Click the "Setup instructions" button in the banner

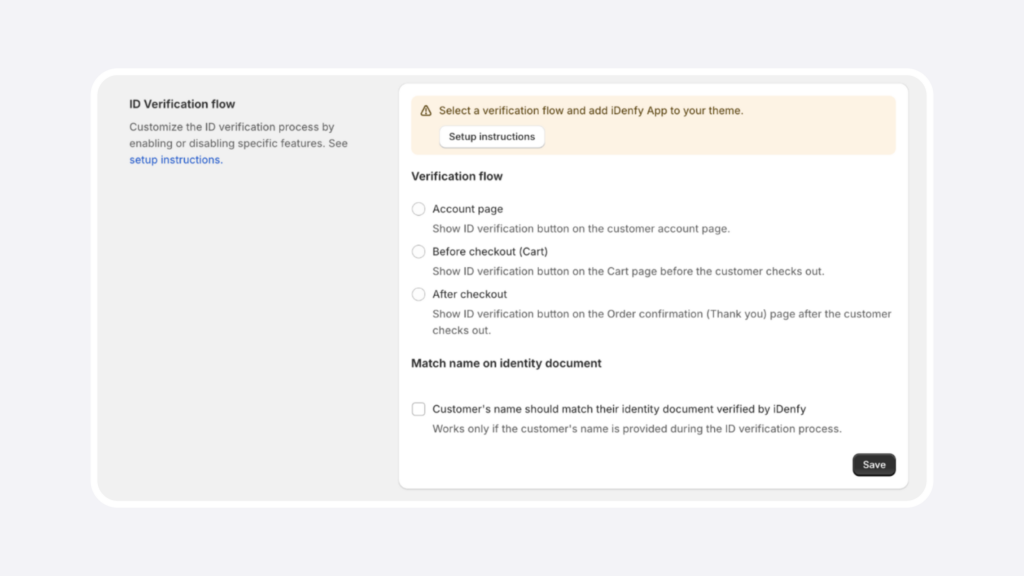click(491, 137)
